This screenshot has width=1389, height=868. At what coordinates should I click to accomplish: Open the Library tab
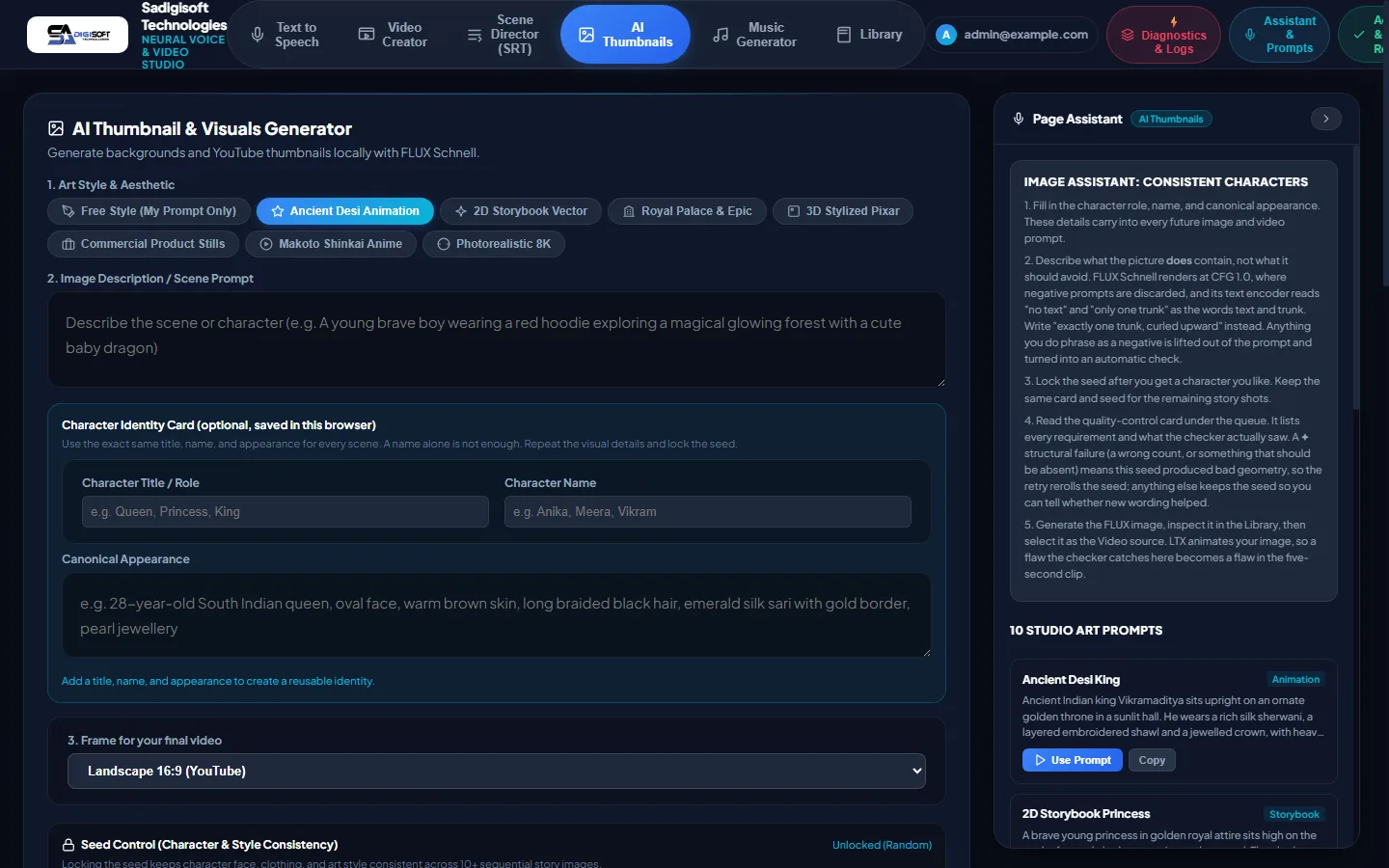[869, 35]
